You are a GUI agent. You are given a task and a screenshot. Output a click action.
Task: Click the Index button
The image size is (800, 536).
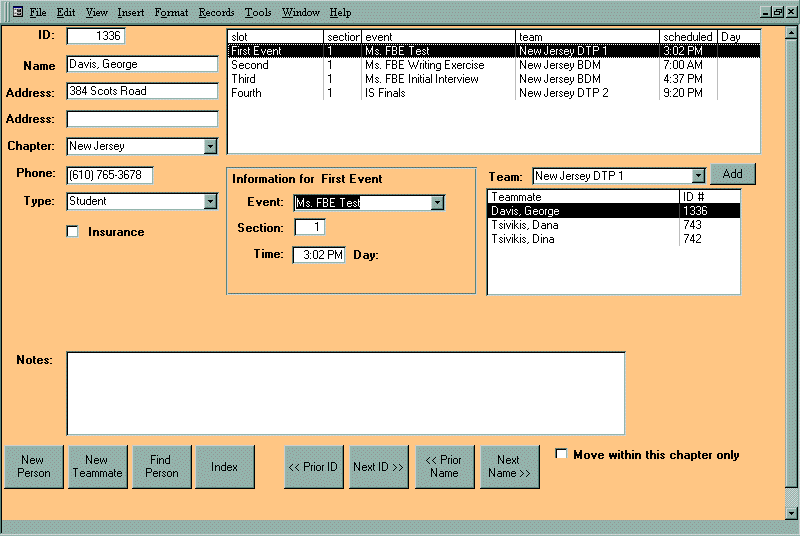(224, 467)
